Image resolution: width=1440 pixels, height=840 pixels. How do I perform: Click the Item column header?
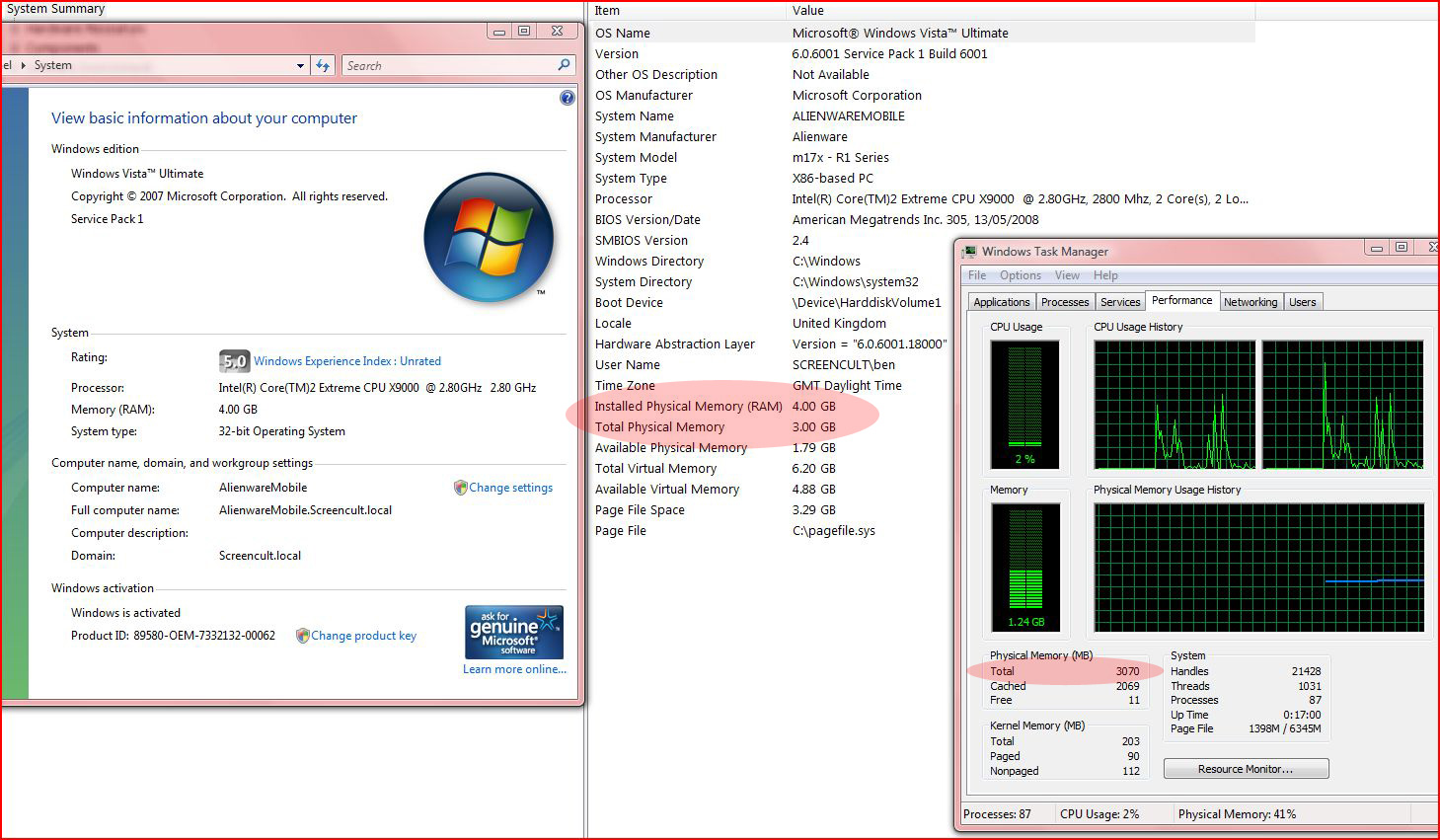pyautogui.click(x=687, y=11)
